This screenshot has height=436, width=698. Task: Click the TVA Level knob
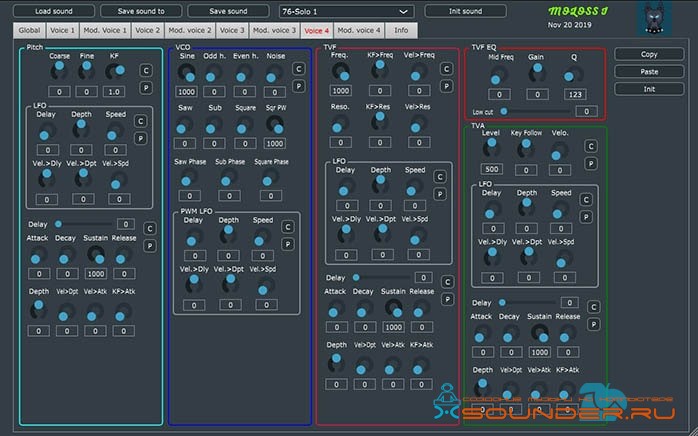click(x=491, y=148)
